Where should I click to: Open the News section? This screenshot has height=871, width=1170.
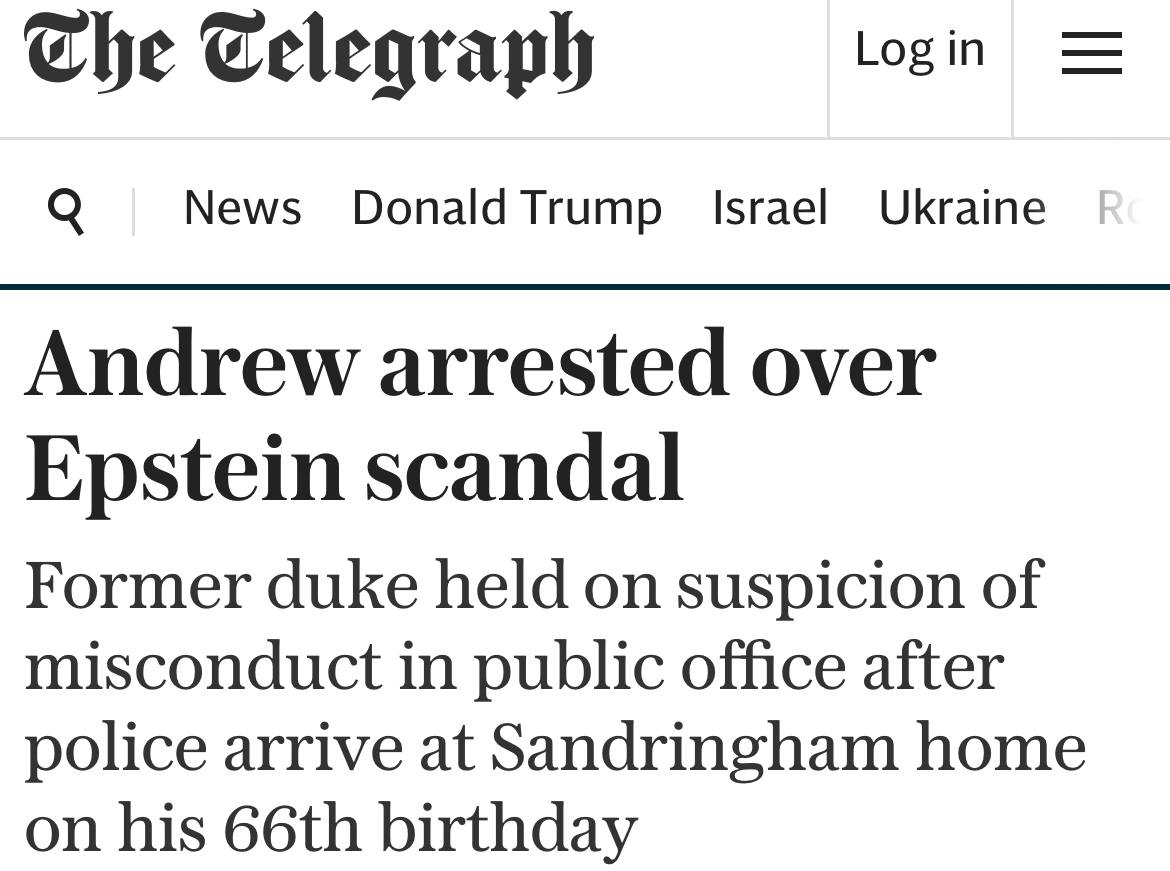(242, 208)
